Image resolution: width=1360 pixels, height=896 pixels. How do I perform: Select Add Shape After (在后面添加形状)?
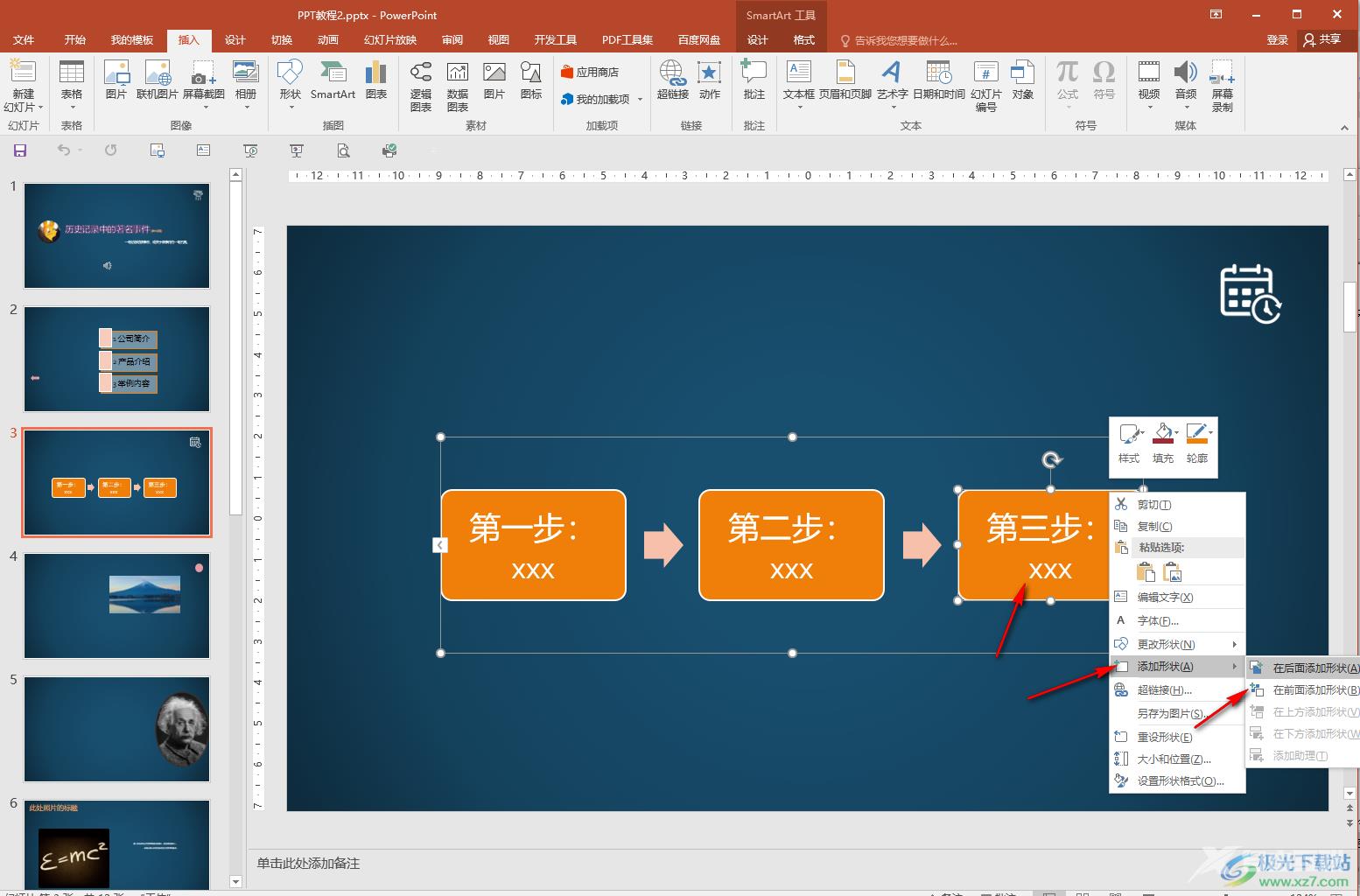[1303, 668]
